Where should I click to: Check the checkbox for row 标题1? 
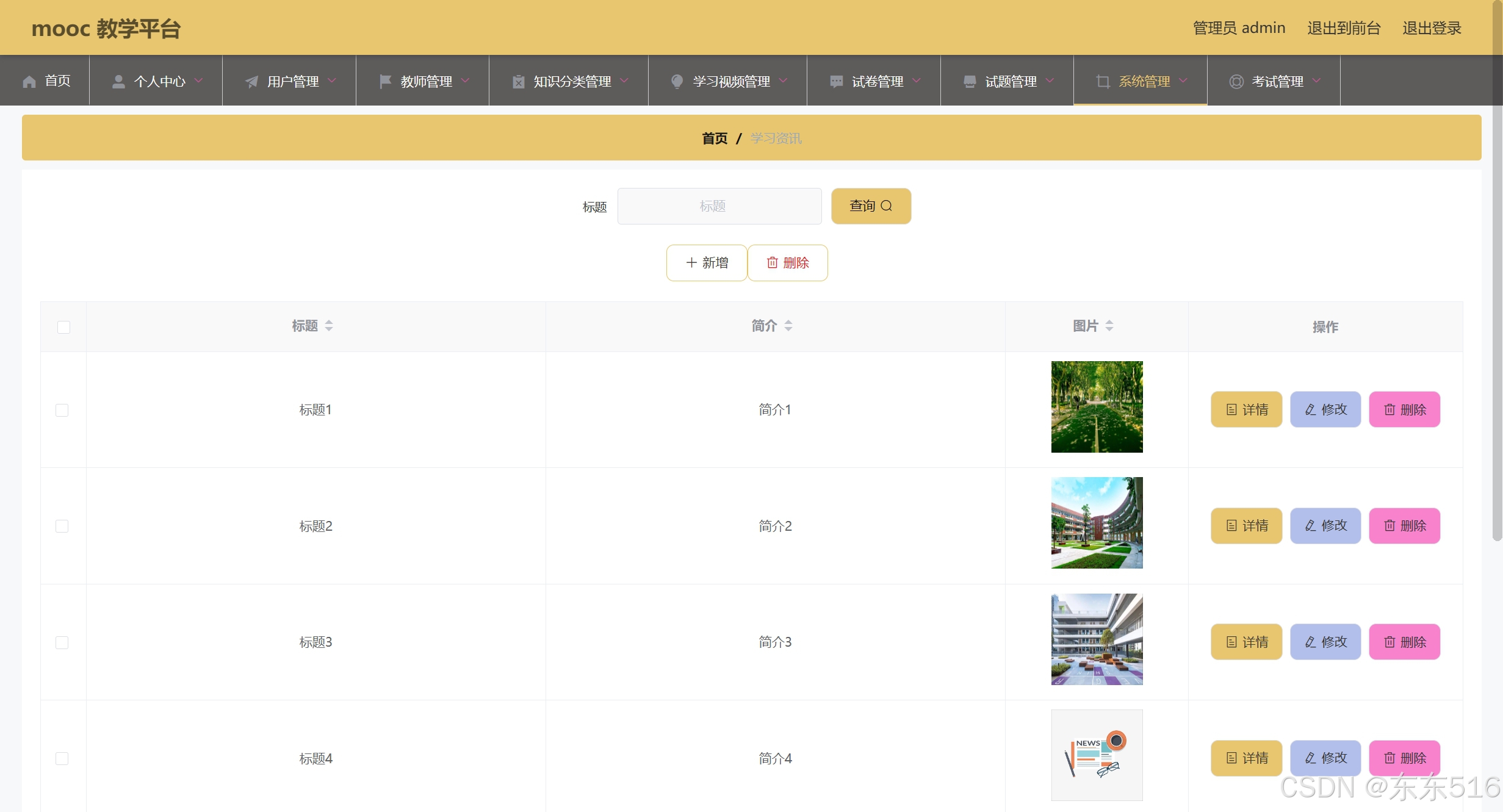62,410
